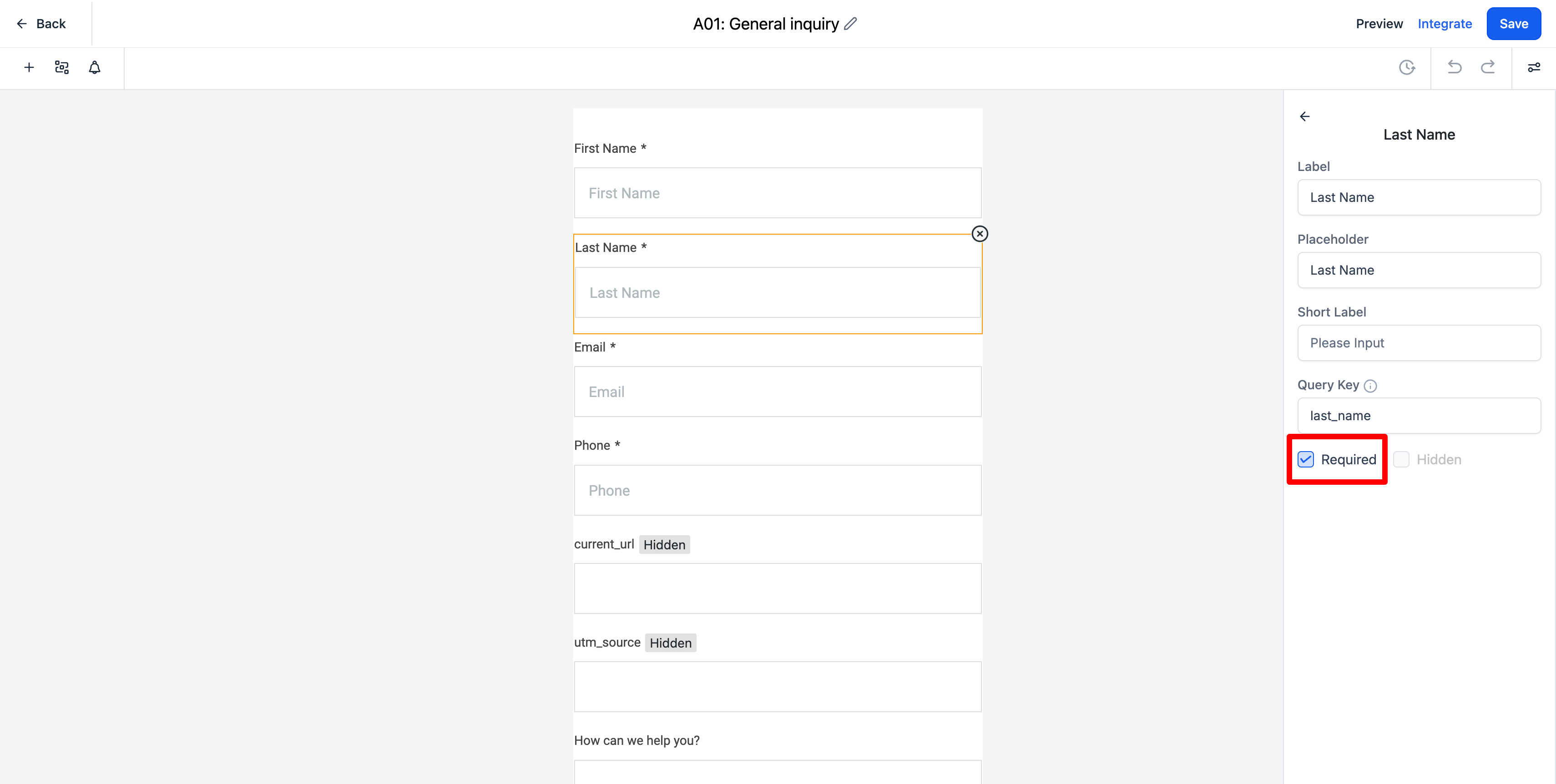
Task: Click back arrow in Last Name panel
Action: coord(1305,116)
